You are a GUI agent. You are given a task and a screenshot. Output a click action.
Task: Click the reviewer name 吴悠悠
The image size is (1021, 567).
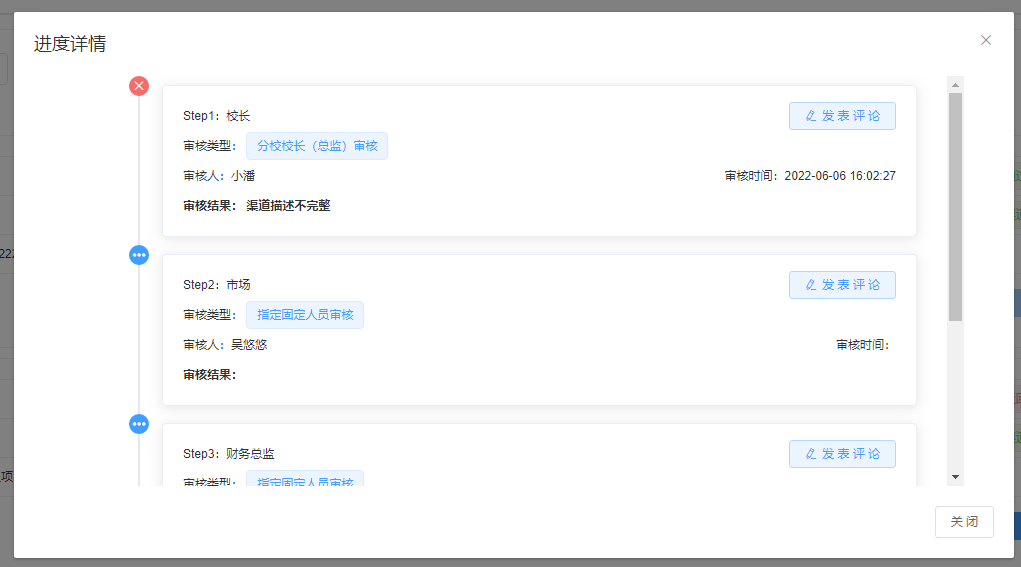point(249,345)
